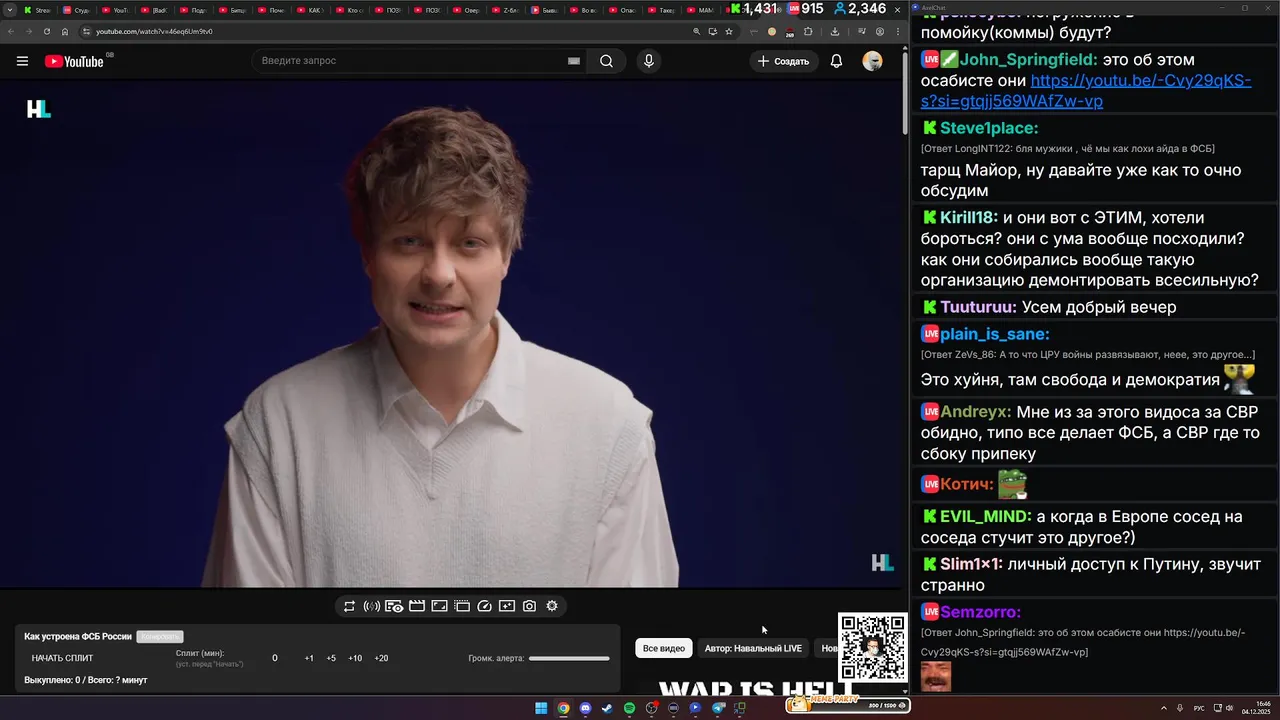Select the Все видео filter chip
The height and width of the screenshot is (720, 1280).
point(664,648)
